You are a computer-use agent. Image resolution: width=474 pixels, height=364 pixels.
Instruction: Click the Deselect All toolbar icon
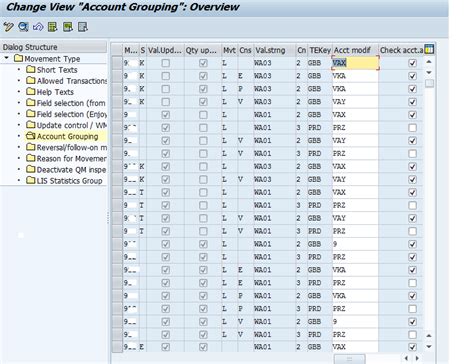coord(83,27)
